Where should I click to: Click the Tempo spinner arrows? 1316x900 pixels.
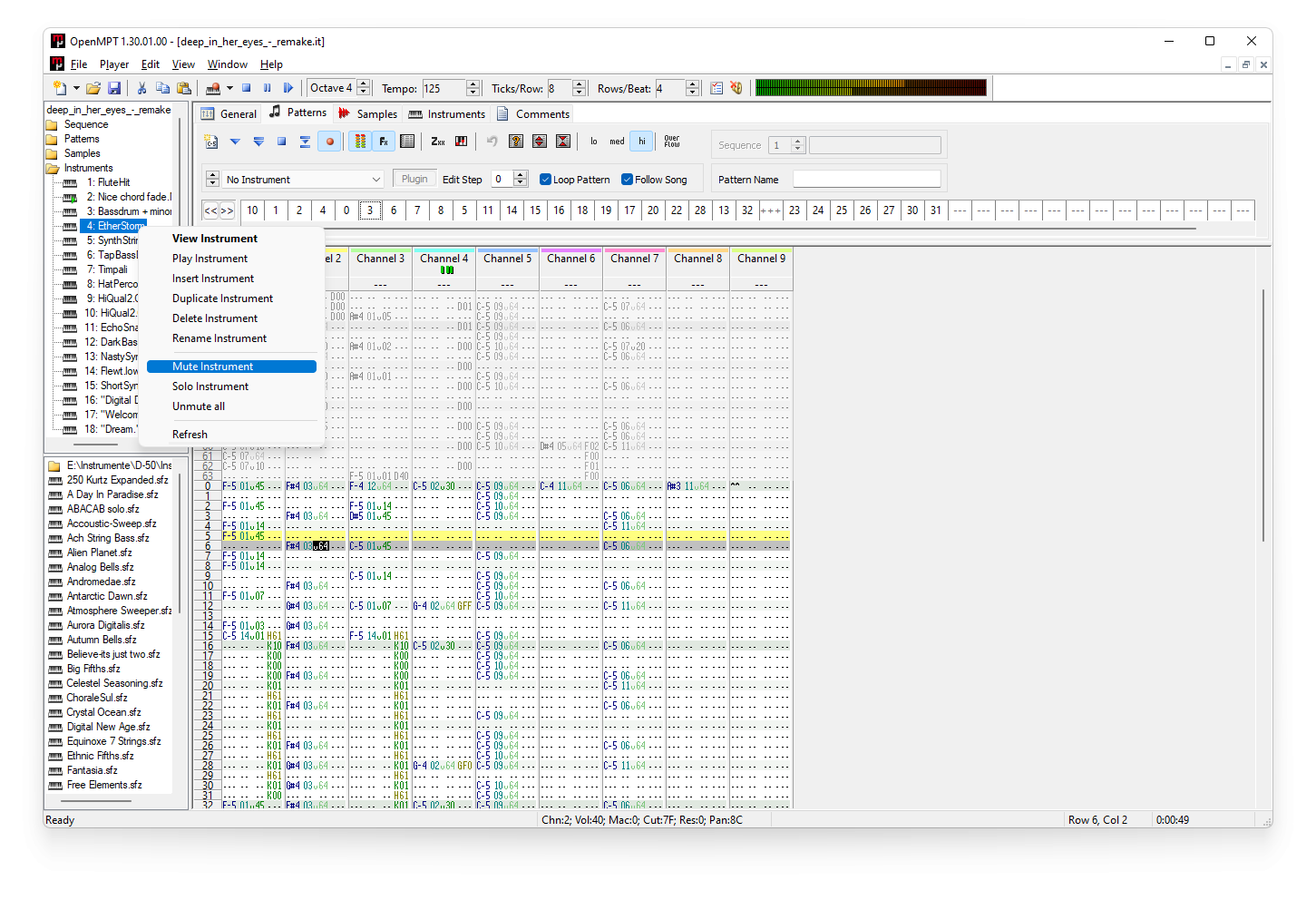click(x=473, y=88)
